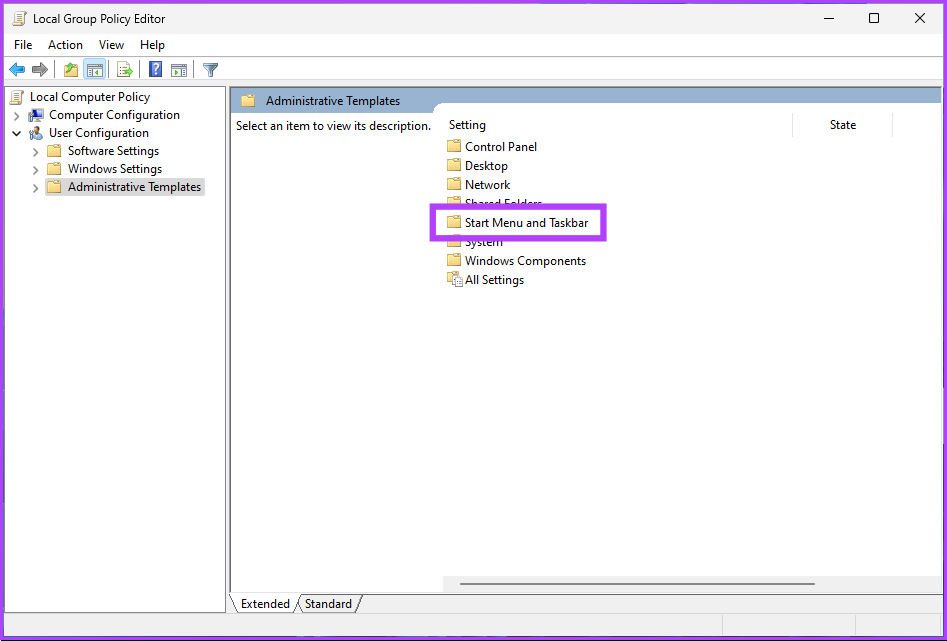Open the View menu
The height and width of the screenshot is (641, 947).
pyautogui.click(x=111, y=45)
